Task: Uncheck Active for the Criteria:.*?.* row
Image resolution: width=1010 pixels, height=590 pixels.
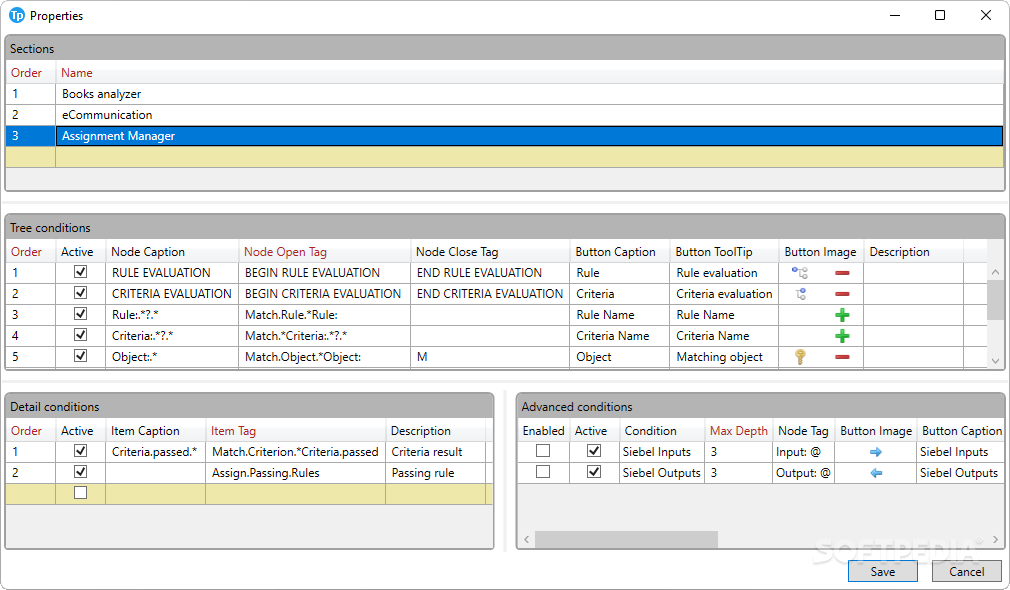Action: coord(81,335)
